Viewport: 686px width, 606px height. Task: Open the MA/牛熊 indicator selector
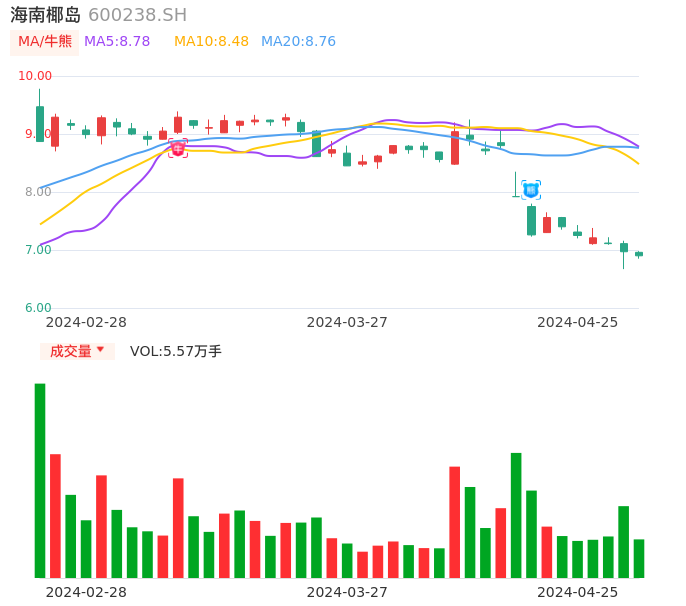tap(45, 42)
